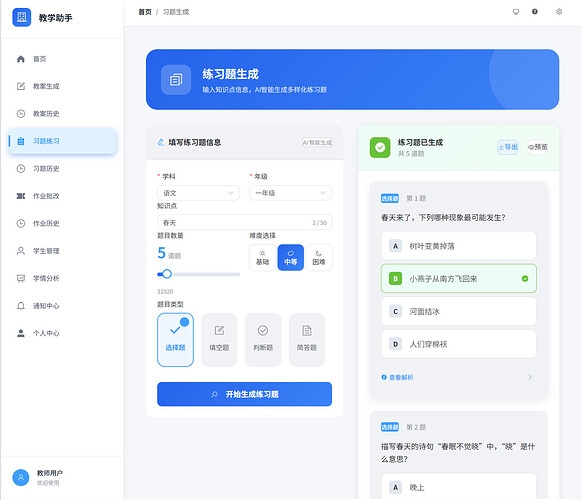Choose answer C 河面结冰

pos(459,311)
